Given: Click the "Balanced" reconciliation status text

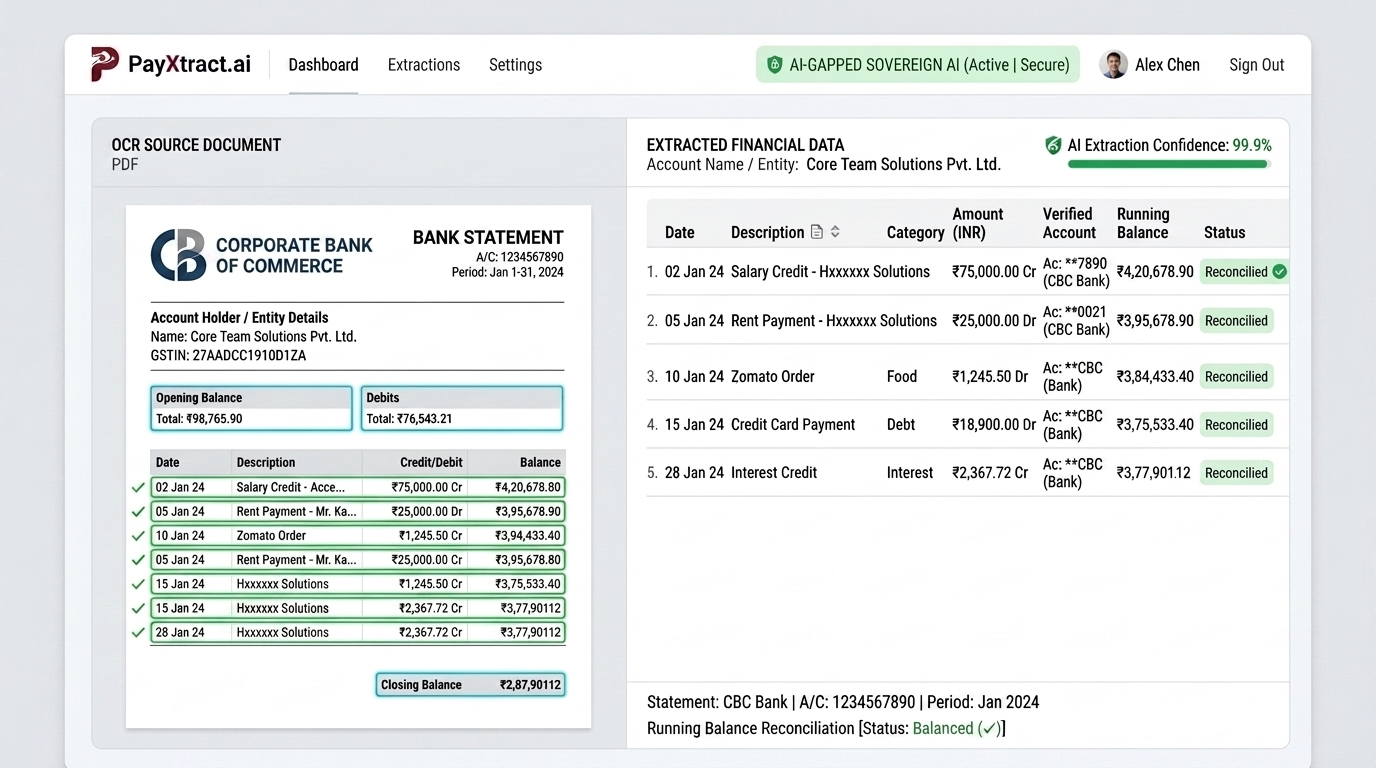Looking at the screenshot, I should point(943,729).
